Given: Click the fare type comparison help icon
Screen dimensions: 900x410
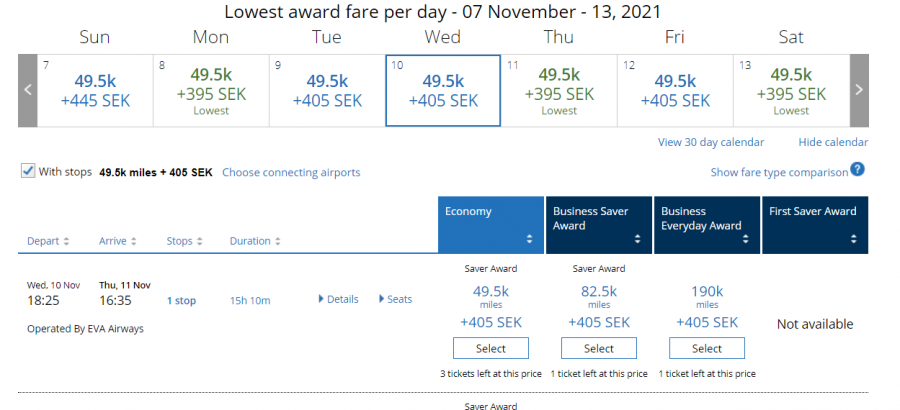Looking at the screenshot, I should tap(857, 169).
